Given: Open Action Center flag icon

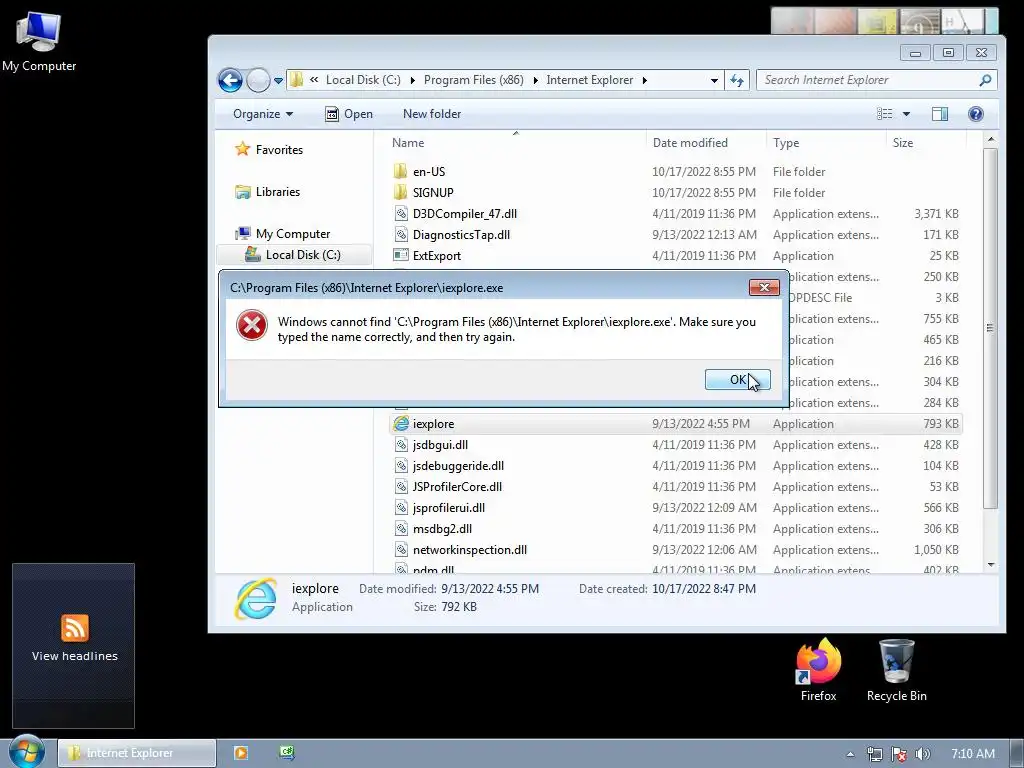Looking at the screenshot, I should 899,754.
